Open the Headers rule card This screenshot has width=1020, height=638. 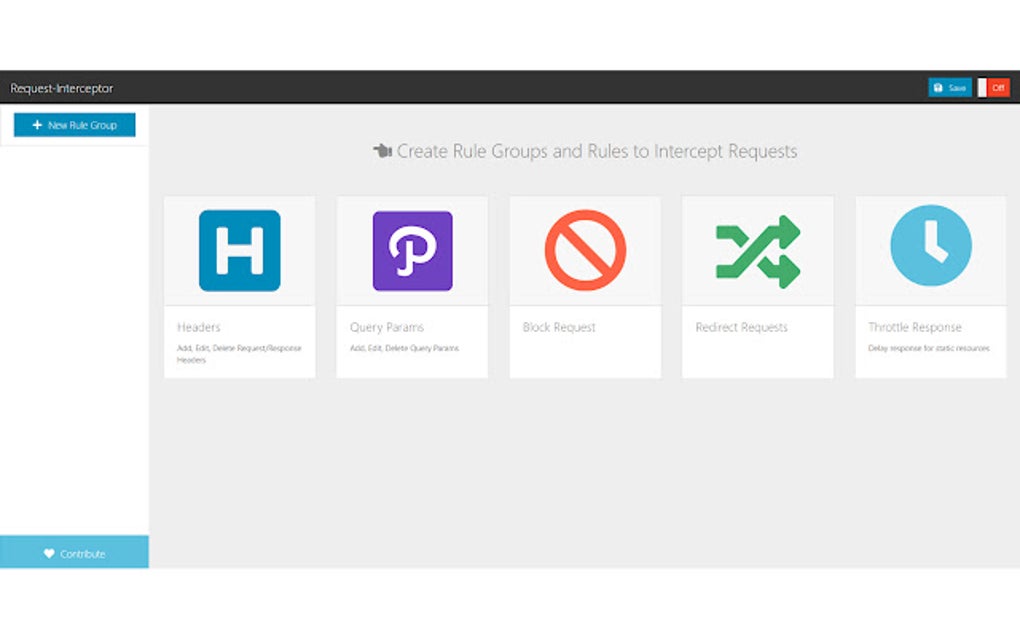[239, 287]
